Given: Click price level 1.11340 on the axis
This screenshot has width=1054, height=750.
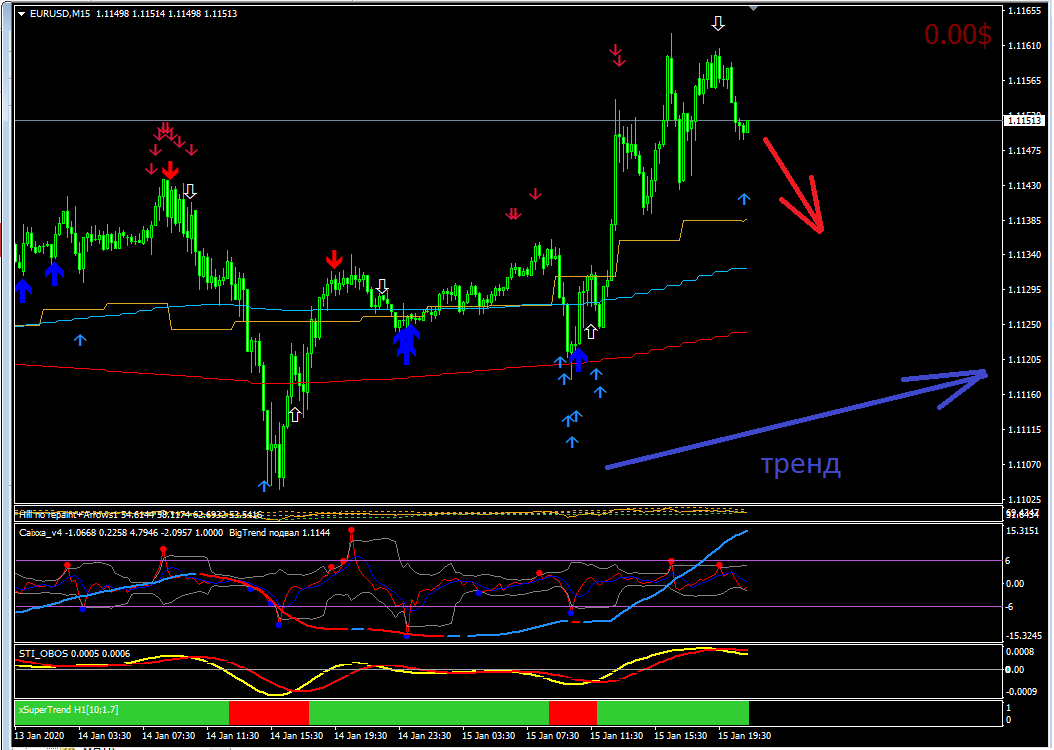Looking at the screenshot, I should pos(1024,255).
